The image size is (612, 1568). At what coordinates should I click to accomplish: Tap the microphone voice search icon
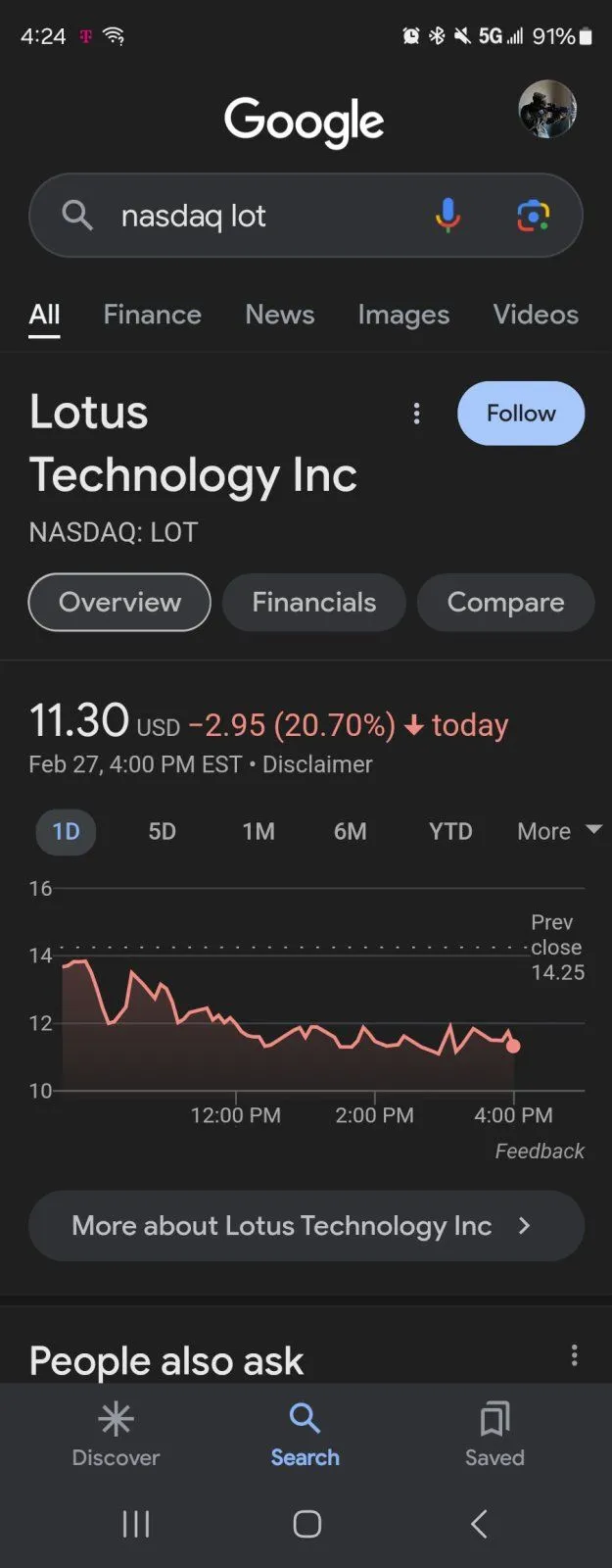(x=447, y=215)
